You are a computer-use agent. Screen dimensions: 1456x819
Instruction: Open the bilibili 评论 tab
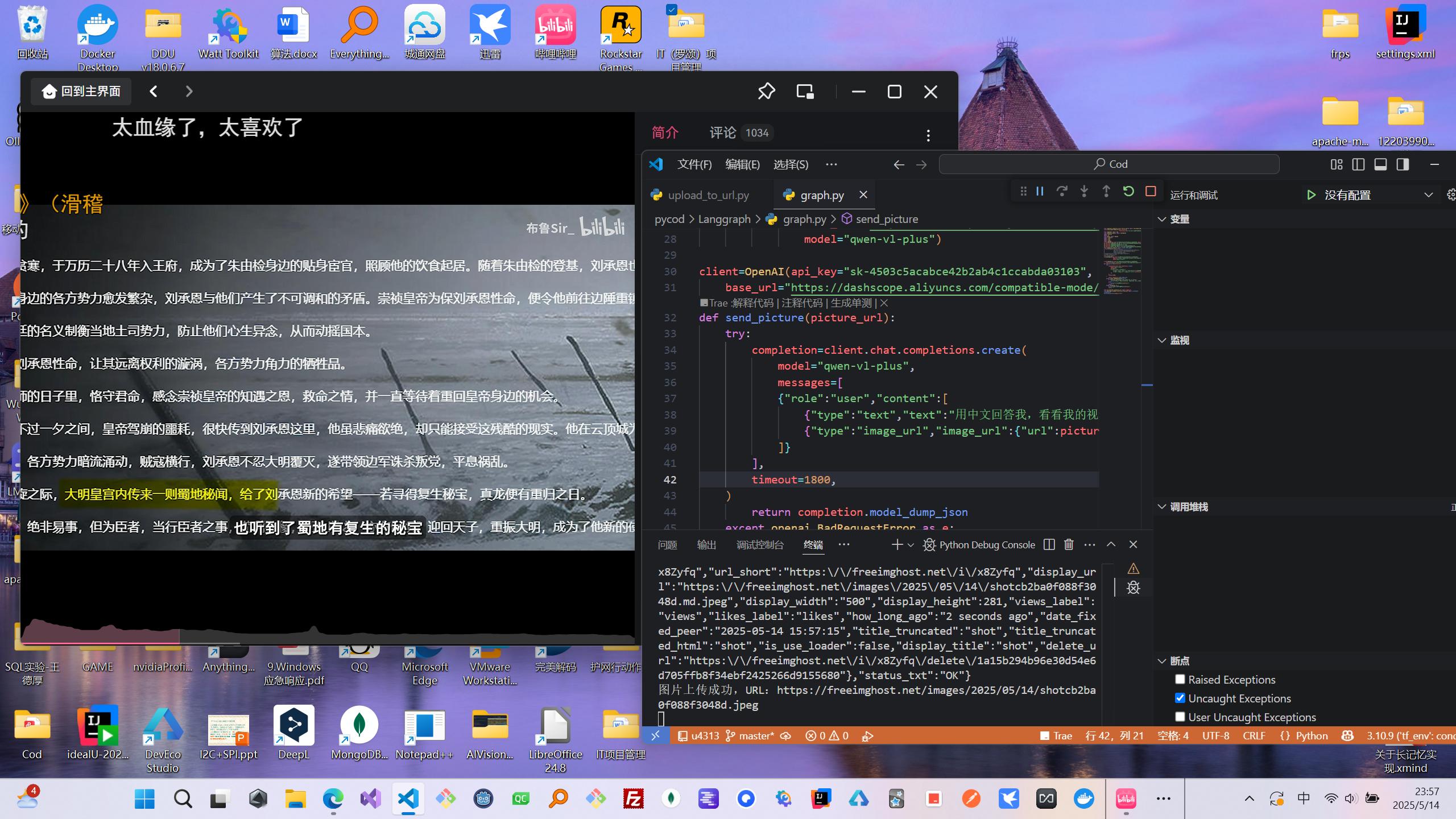[x=741, y=133]
